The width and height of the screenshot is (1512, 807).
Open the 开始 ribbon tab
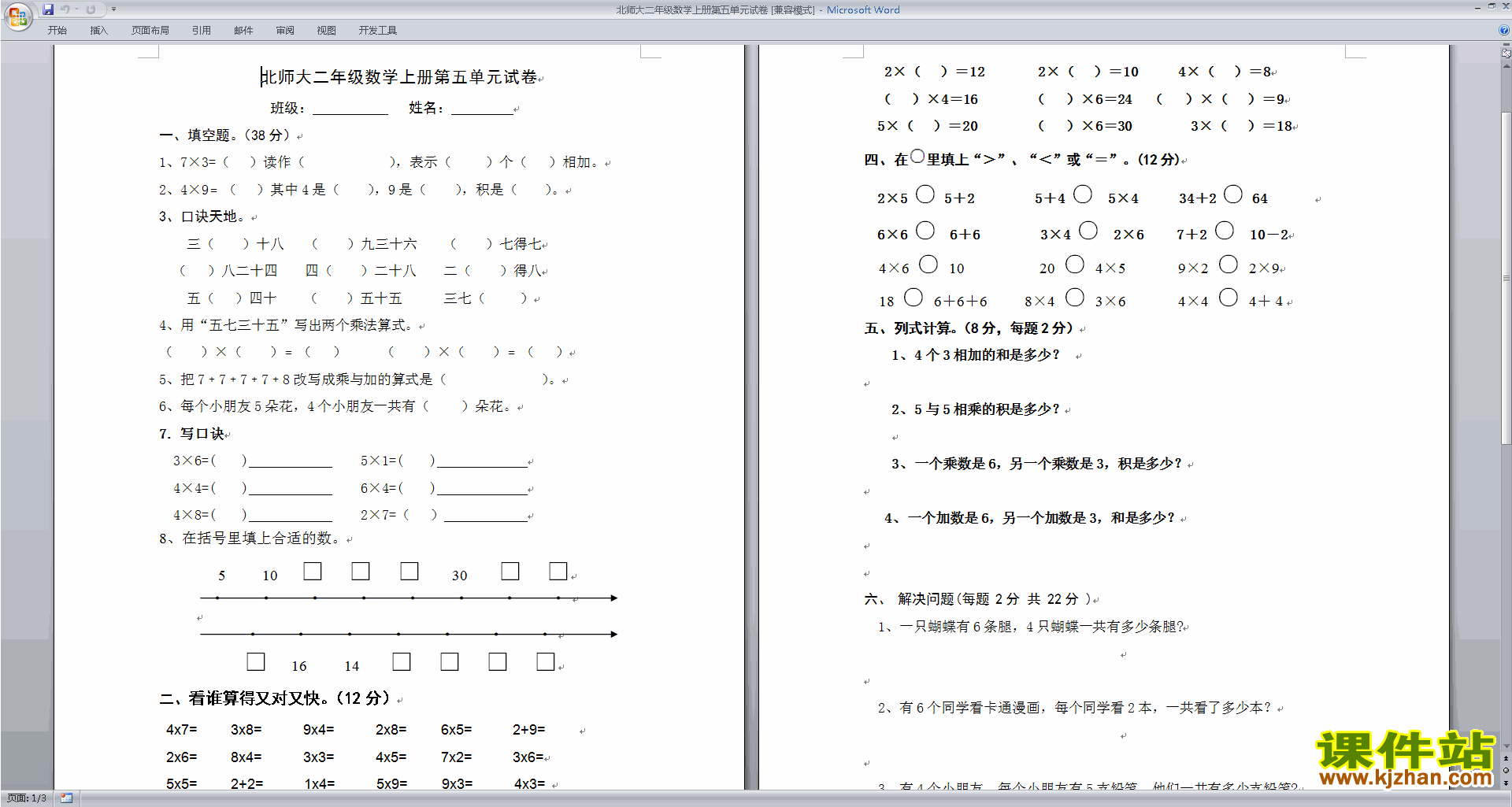pos(57,30)
